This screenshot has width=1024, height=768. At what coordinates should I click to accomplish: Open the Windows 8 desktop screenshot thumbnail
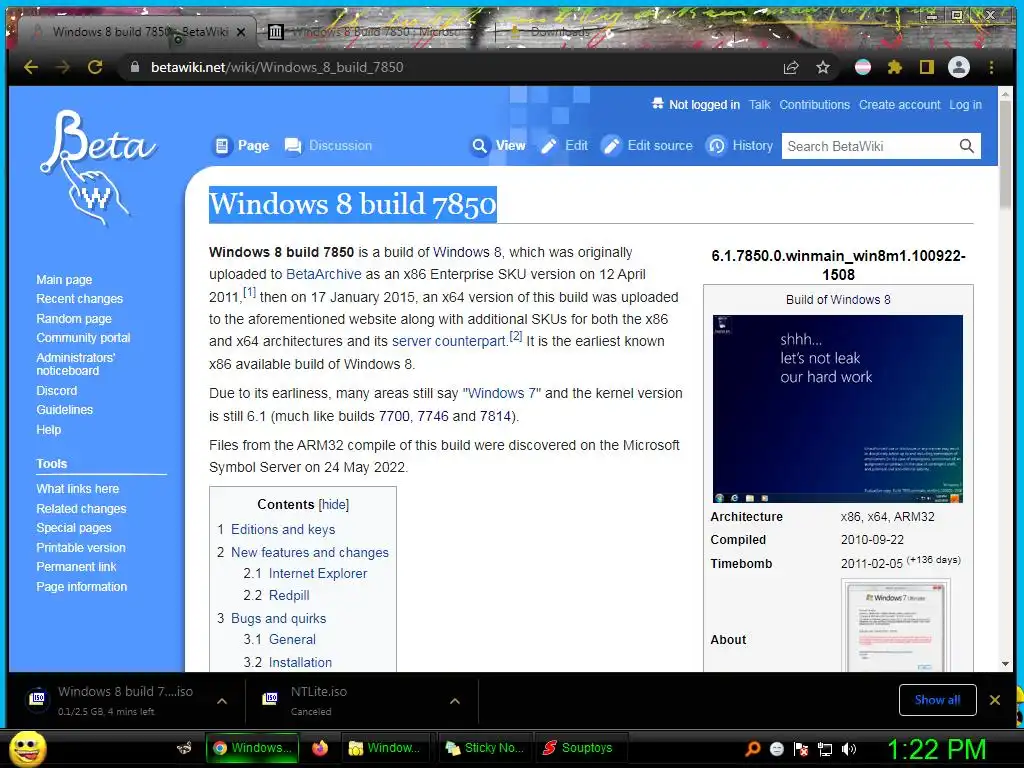[837, 409]
